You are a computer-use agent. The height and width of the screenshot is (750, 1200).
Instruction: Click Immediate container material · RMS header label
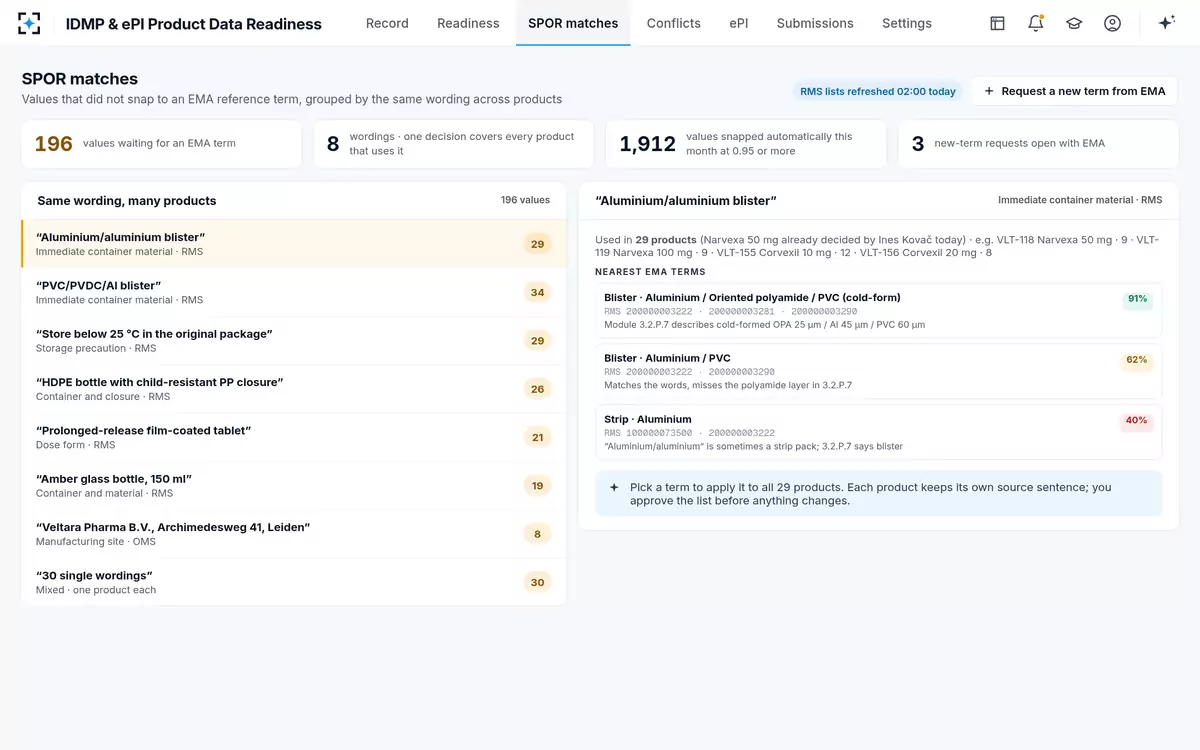tap(1080, 200)
